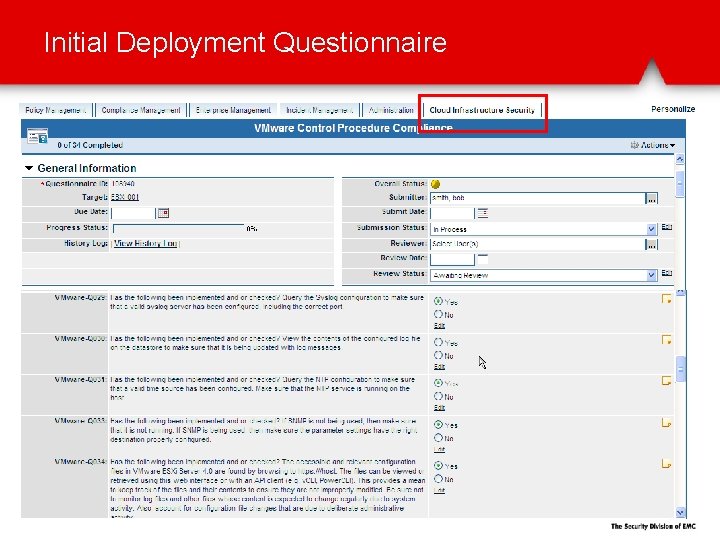Click the scrollbar down arrow at bottom
The width and height of the screenshot is (720, 540).
point(681,512)
